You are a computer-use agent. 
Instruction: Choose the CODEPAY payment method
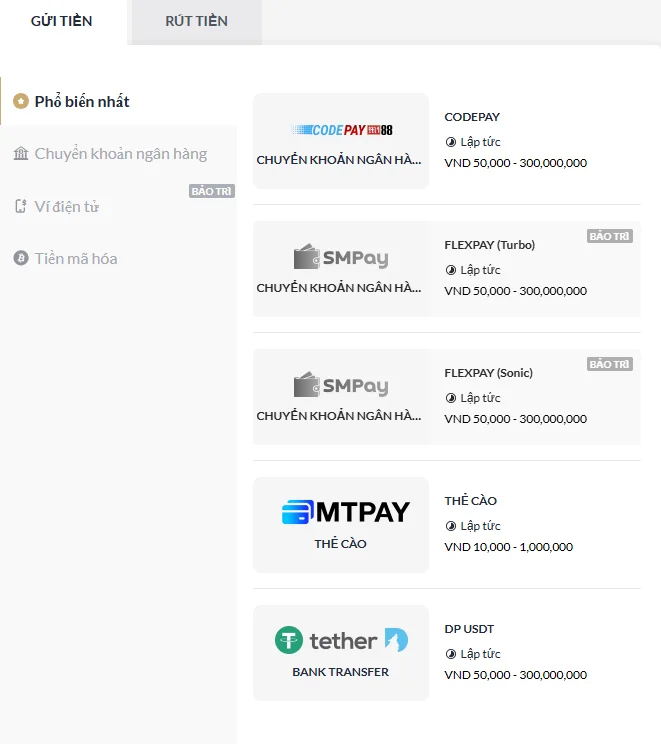472,117
